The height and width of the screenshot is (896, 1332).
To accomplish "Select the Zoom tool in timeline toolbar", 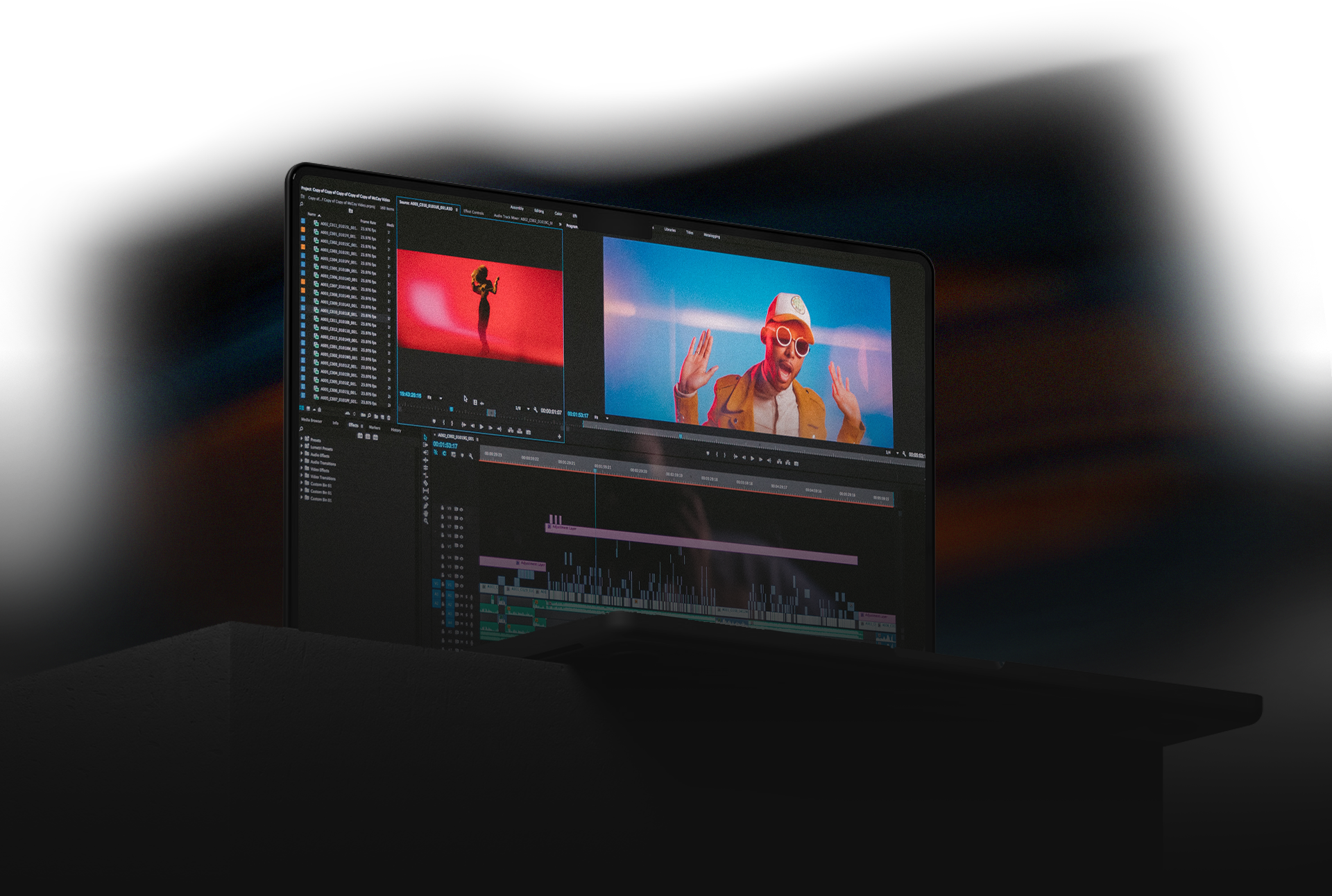I will [x=426, y=521].
